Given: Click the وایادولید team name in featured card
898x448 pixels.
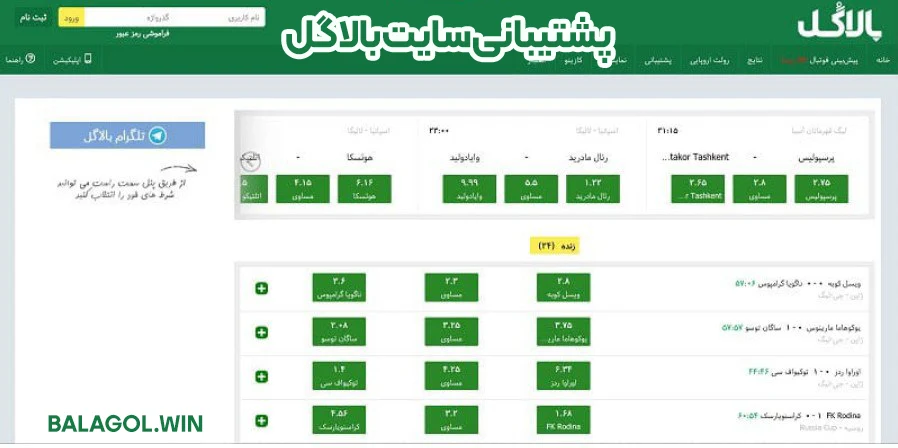Looking at the screenshot, I should click(x=464, y=158).
